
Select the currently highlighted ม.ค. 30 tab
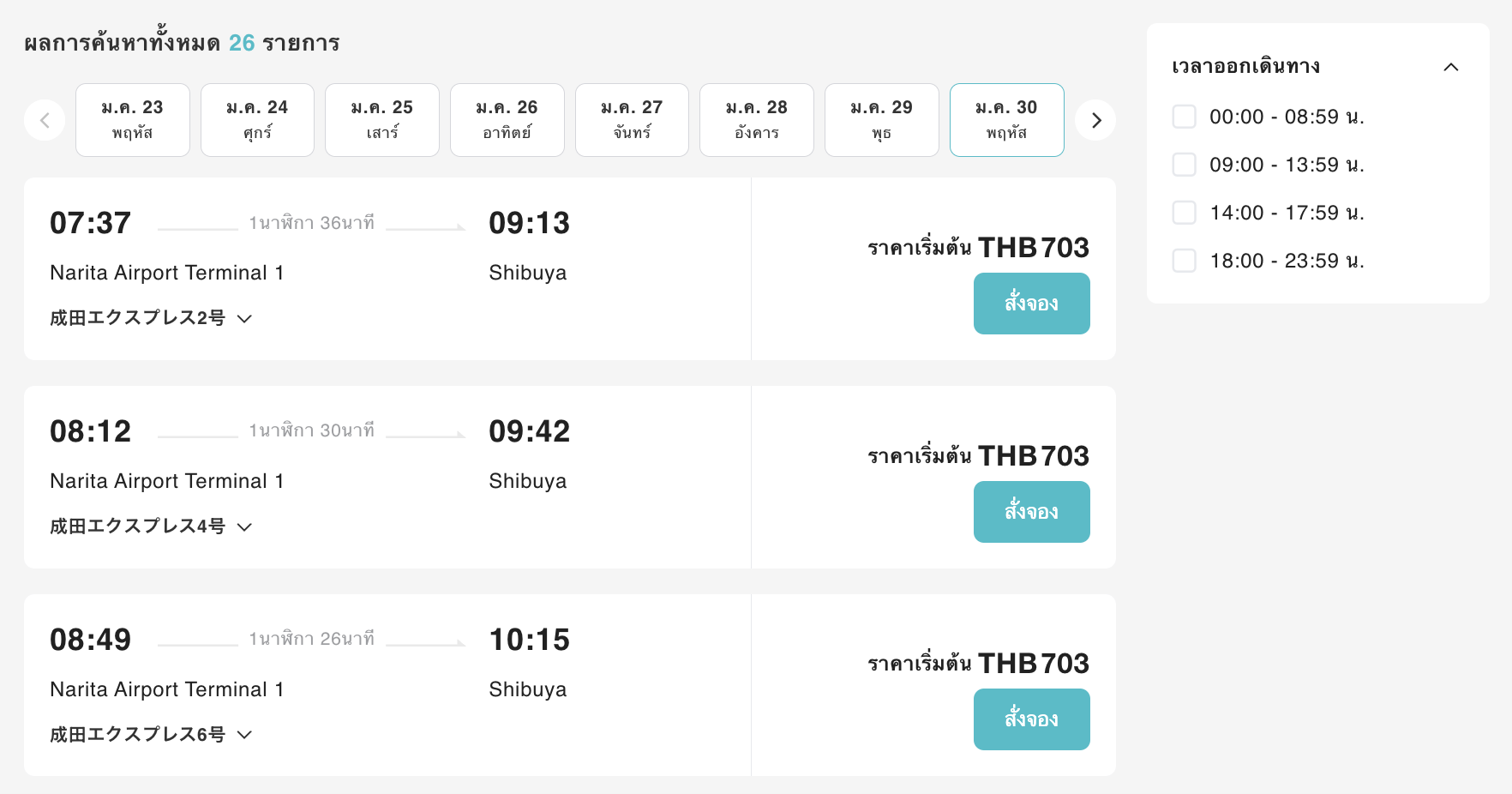(1006, 120)
